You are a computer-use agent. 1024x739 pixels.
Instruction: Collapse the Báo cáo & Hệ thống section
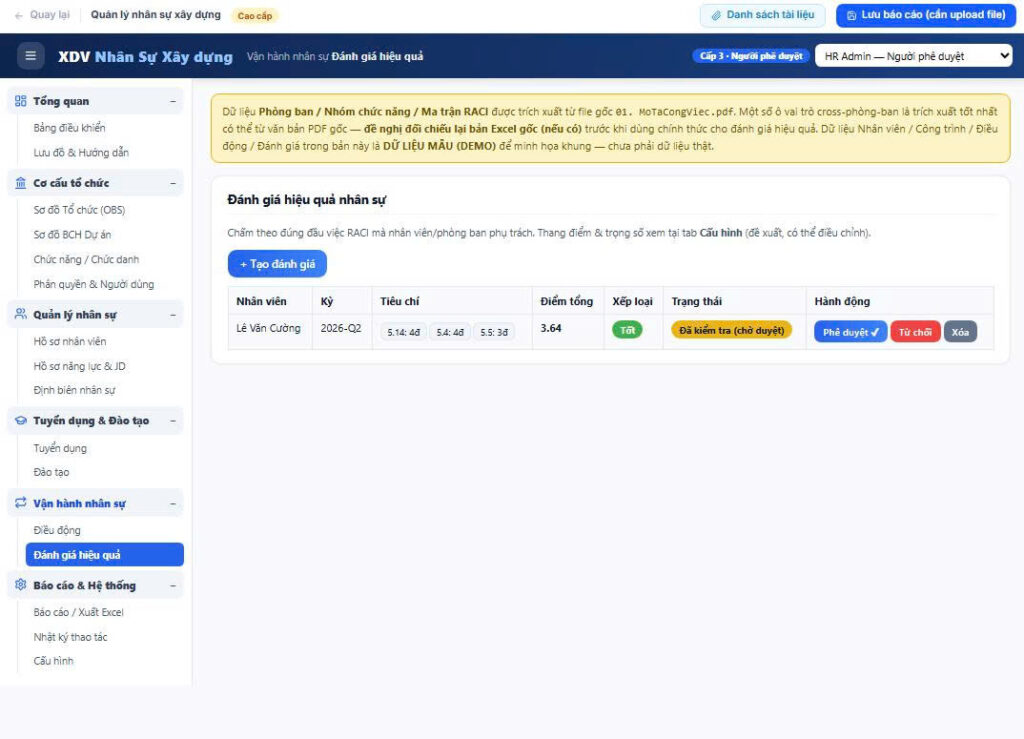tap(173, 586)
